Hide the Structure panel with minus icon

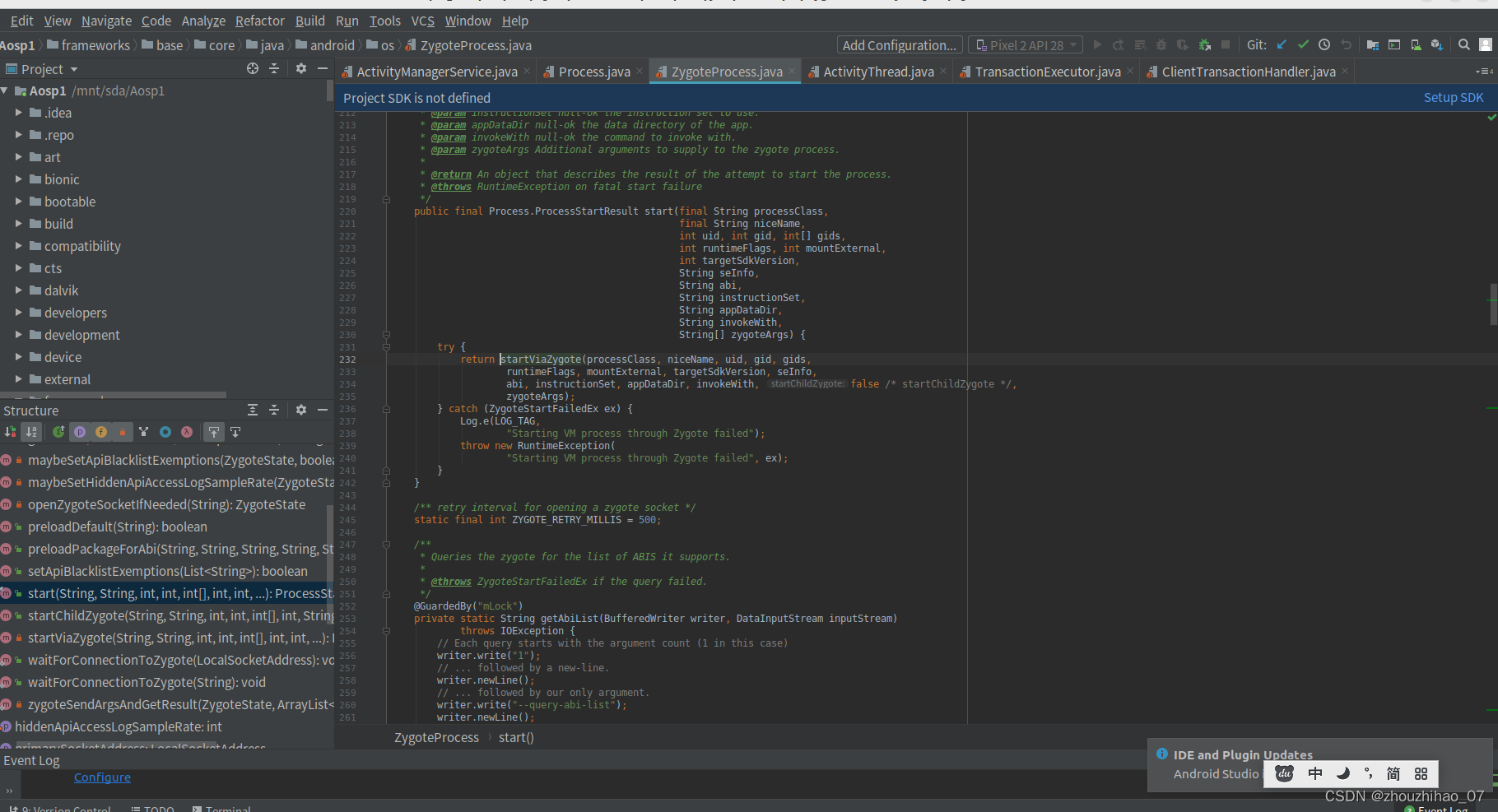[x=323, y=410]
